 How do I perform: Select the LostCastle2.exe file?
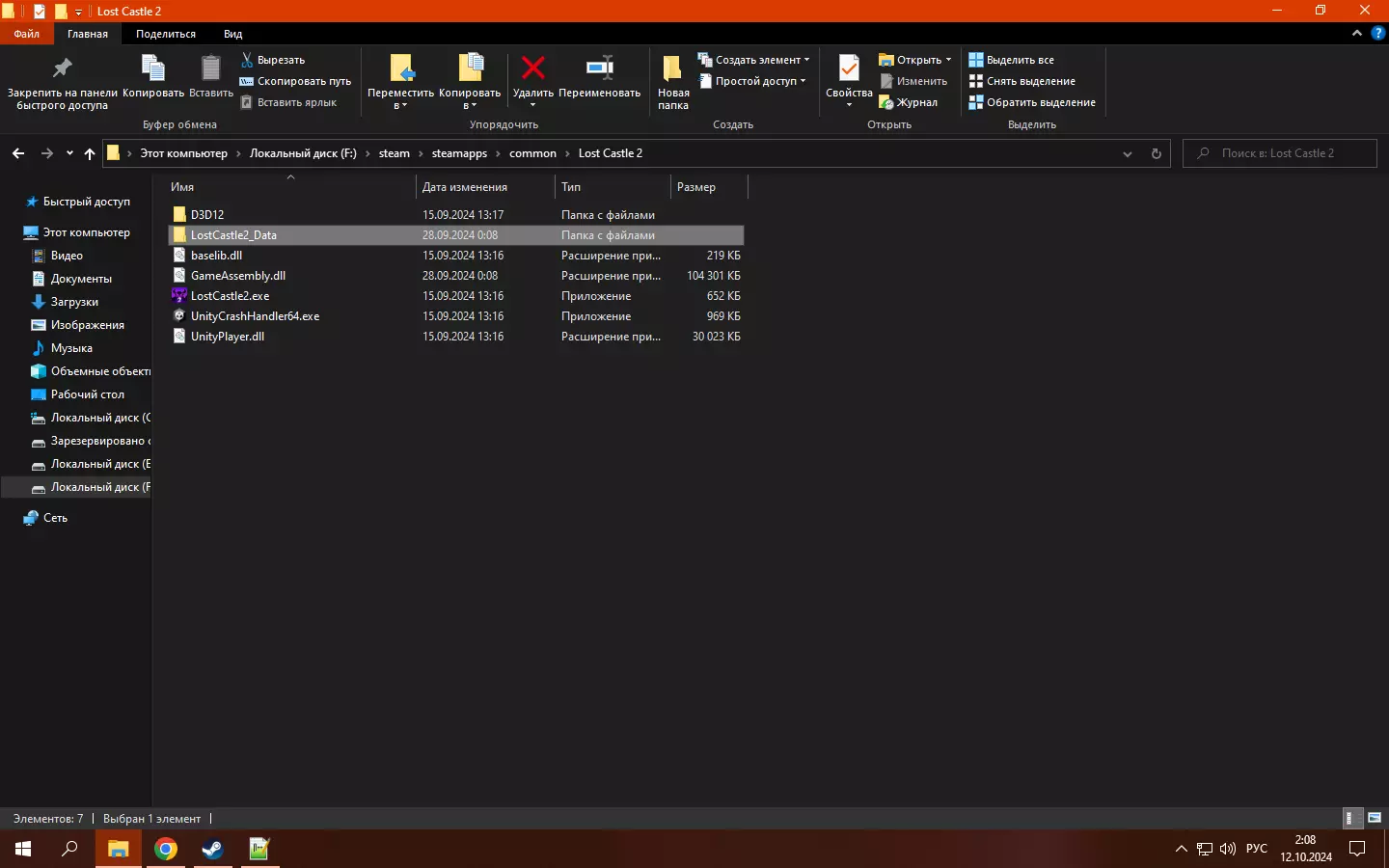click(455, 296)
